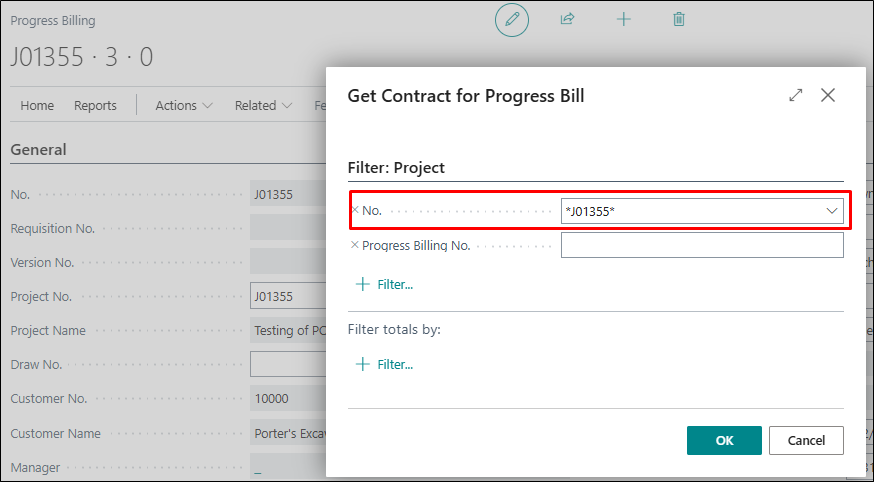The width and height of the screenshot is (874, 482).
Task: Click the plus new record icon
Action: click(x=624, y=19)
